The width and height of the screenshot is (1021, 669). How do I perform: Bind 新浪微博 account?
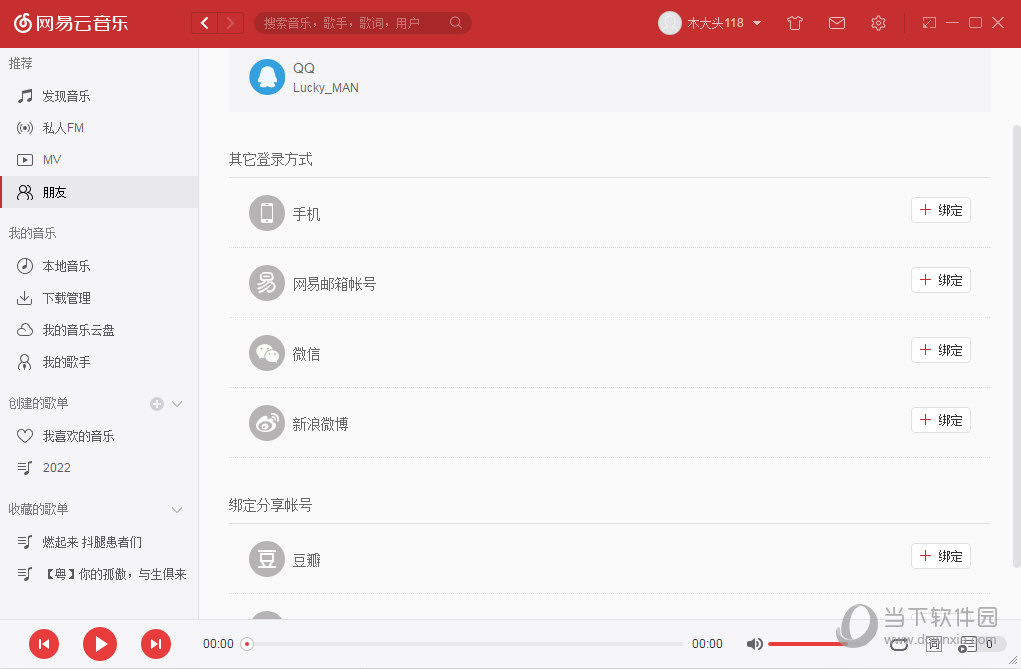(940, 420)
